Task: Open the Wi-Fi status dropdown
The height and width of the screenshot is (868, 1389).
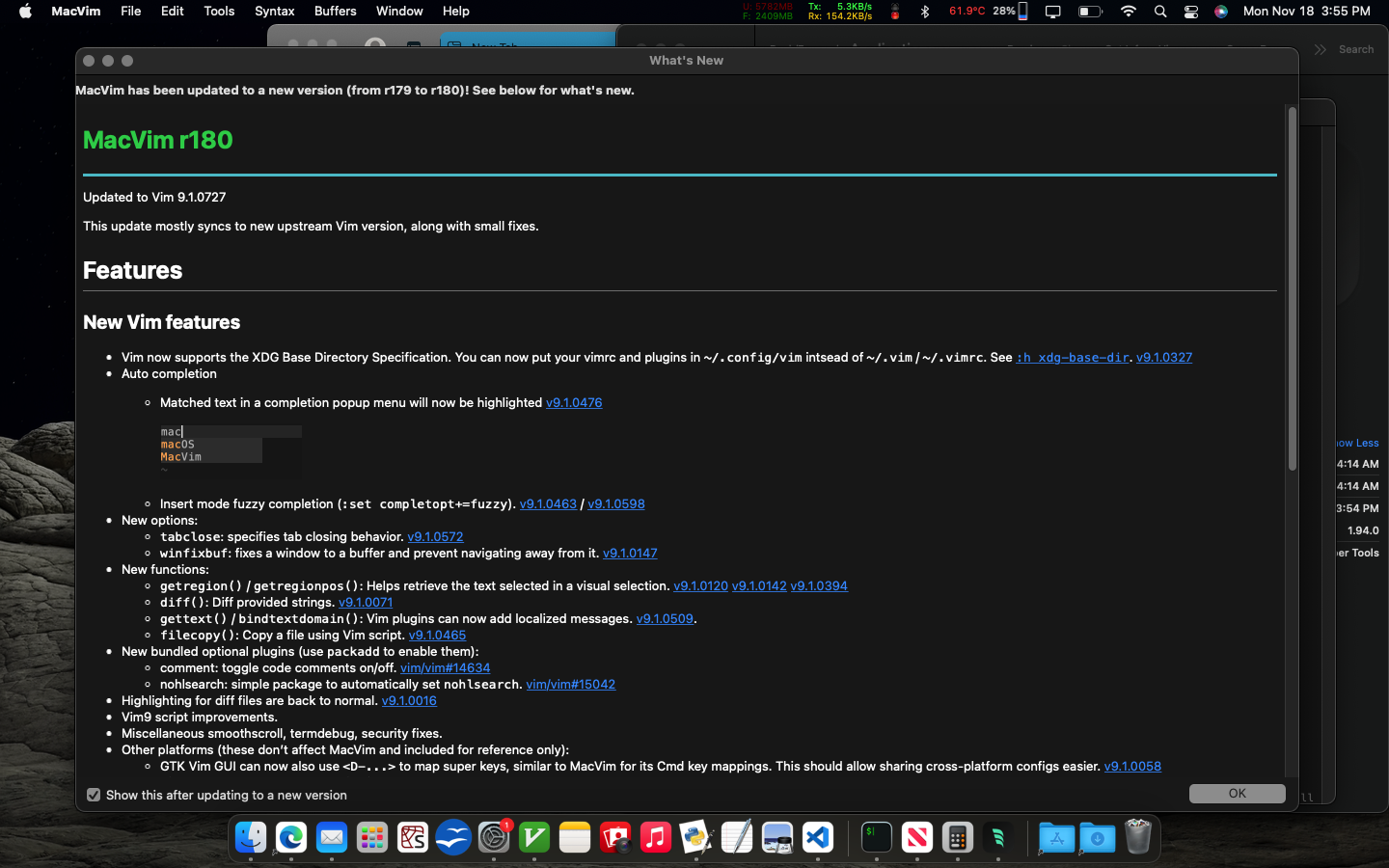Action: point(1129,12)
